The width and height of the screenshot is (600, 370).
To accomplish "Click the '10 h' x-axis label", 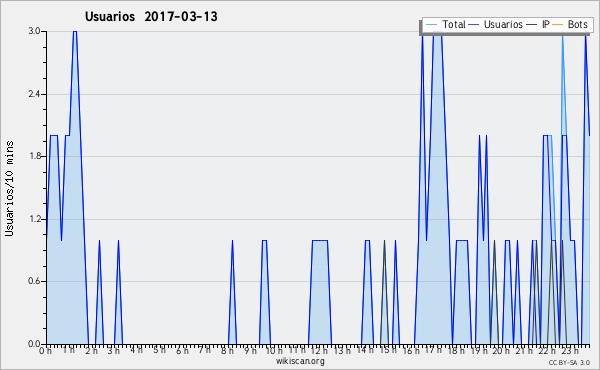I will (x=274, y=351).
